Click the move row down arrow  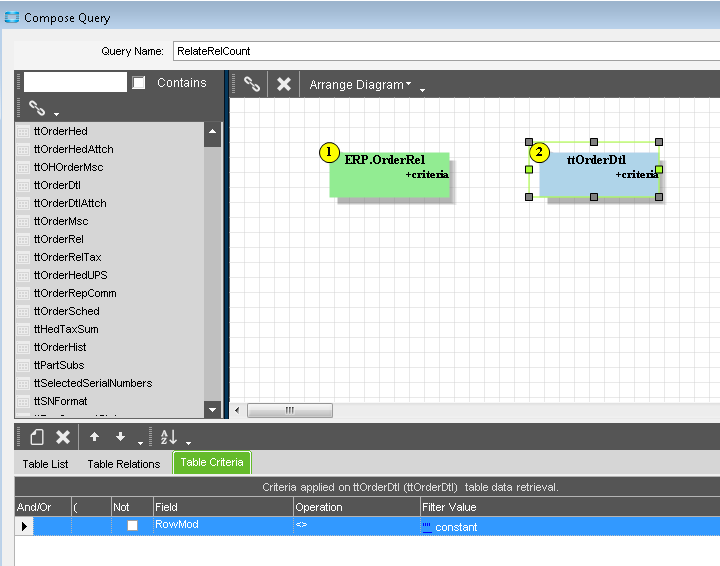pos(120,437)
